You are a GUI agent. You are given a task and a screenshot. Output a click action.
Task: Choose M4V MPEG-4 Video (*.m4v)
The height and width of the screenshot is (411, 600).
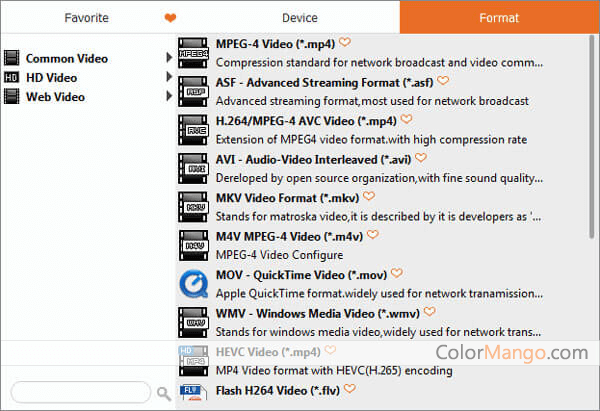(289, 236)
